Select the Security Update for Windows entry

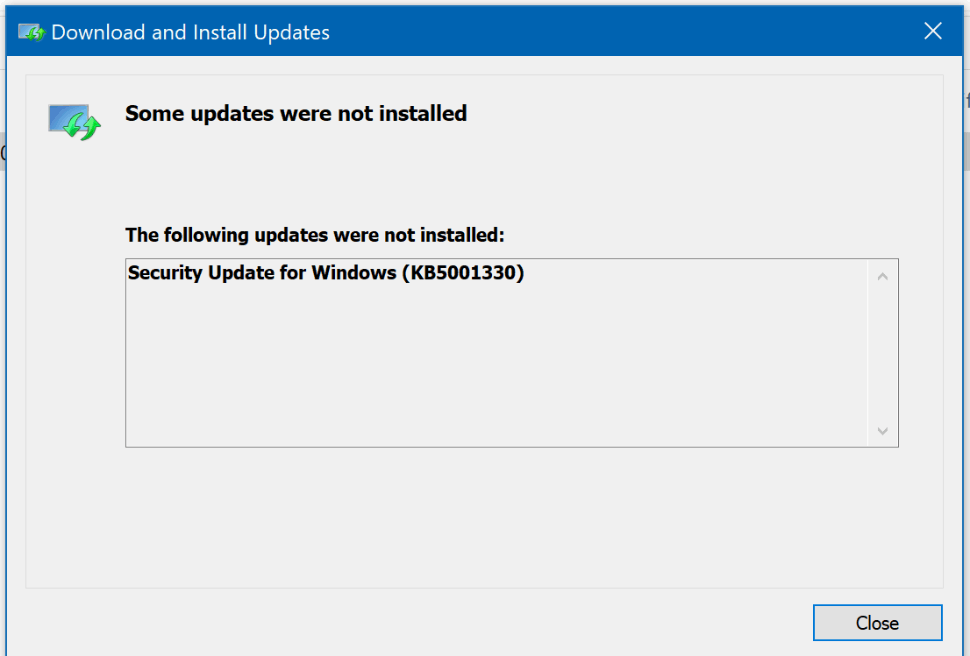click(x=325, y=273)
